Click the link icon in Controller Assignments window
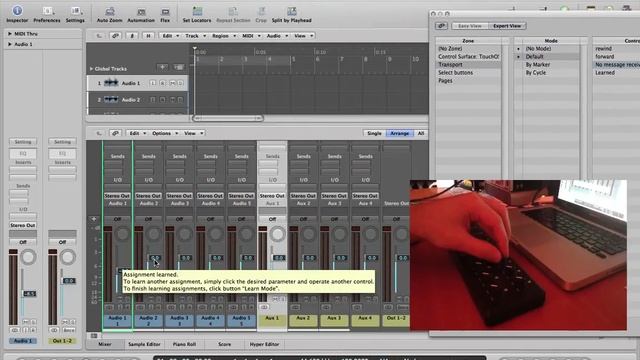Image resolution: width=640 pixels, height=360 pixels. pos(441,26)
